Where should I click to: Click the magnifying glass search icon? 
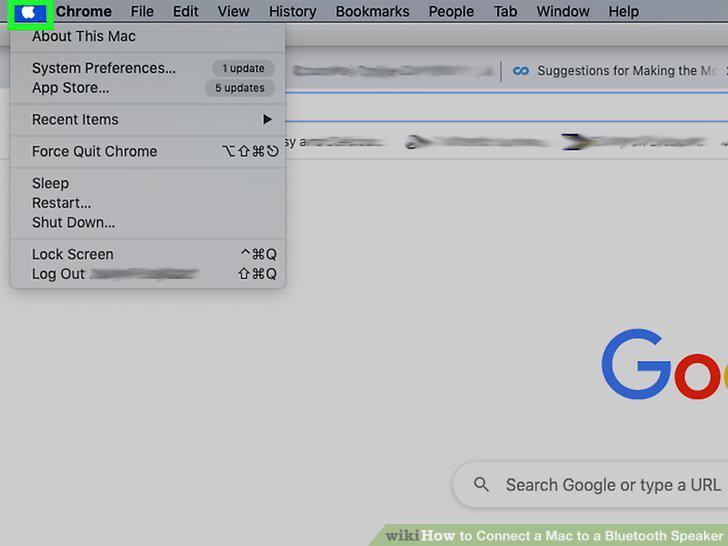(x=481, y=485)
